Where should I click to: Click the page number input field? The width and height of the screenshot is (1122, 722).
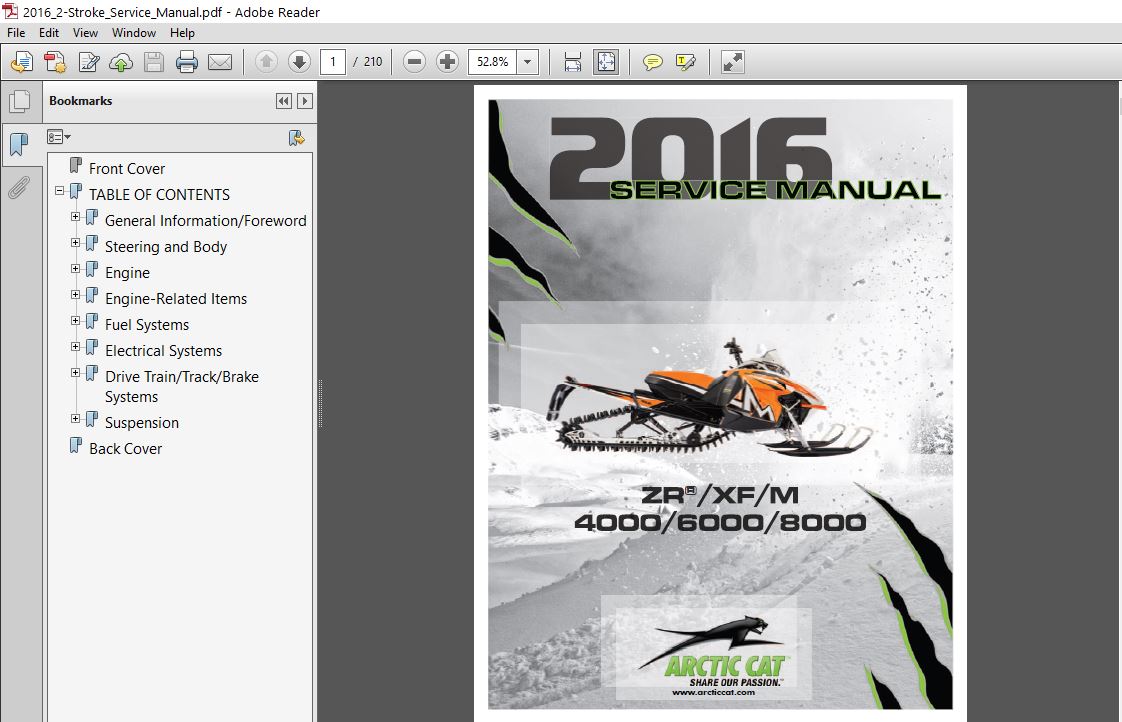coord(333,62)
